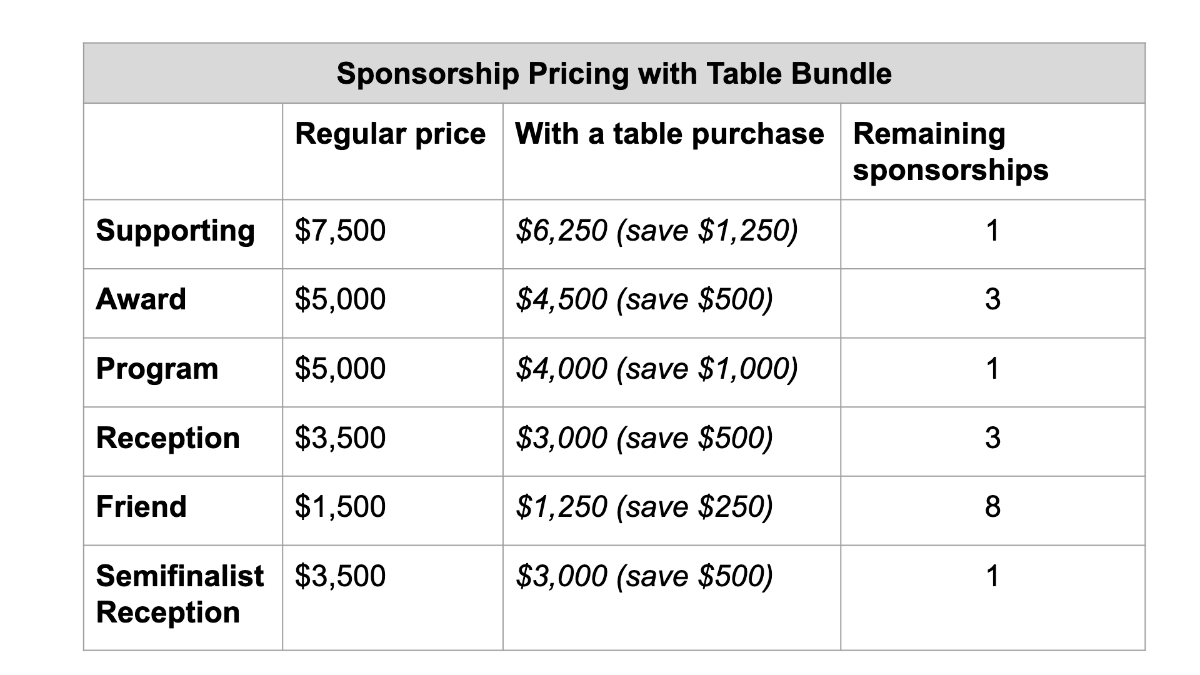Click the Remaining sponsorships column header
This screenshot has width=1200, height=675.
951,151
